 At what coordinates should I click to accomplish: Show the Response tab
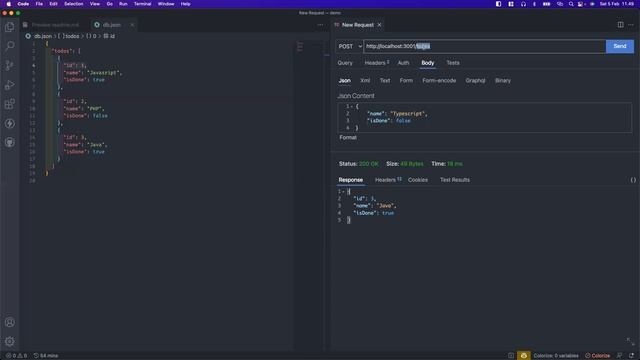click(351, 180)
